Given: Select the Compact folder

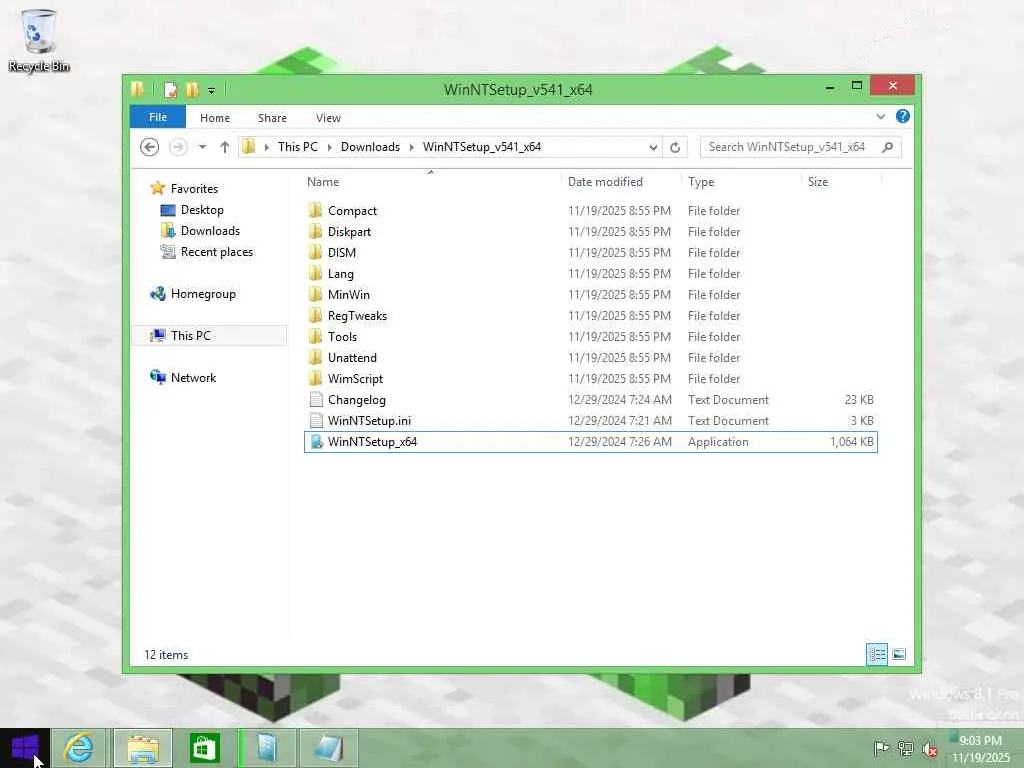Looking at the screenshot, I should [x=590, y=210].
